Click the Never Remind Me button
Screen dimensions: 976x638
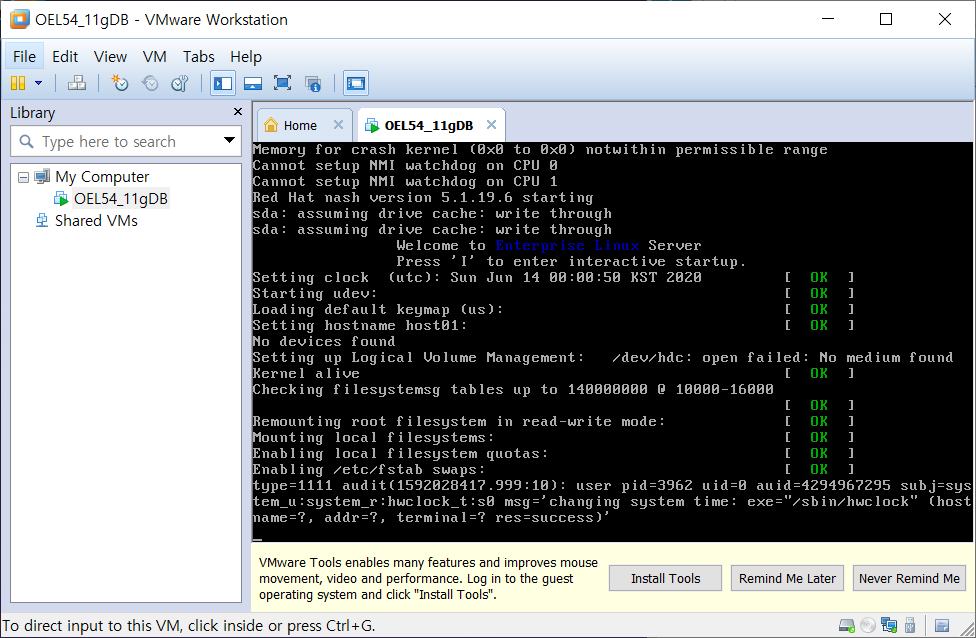909,578
